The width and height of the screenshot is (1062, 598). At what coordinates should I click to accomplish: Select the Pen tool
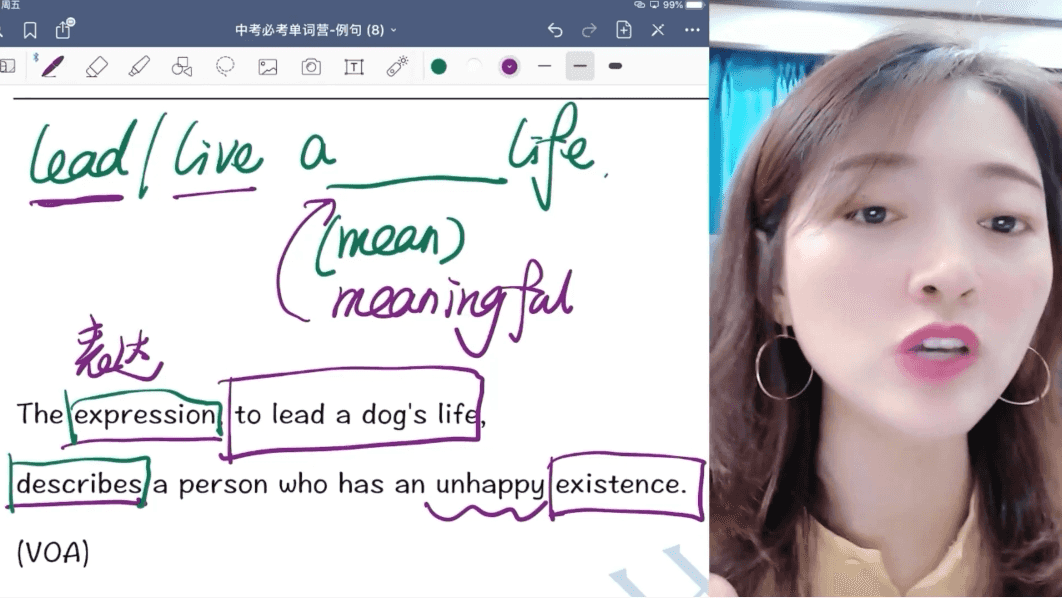pos(52,67)
